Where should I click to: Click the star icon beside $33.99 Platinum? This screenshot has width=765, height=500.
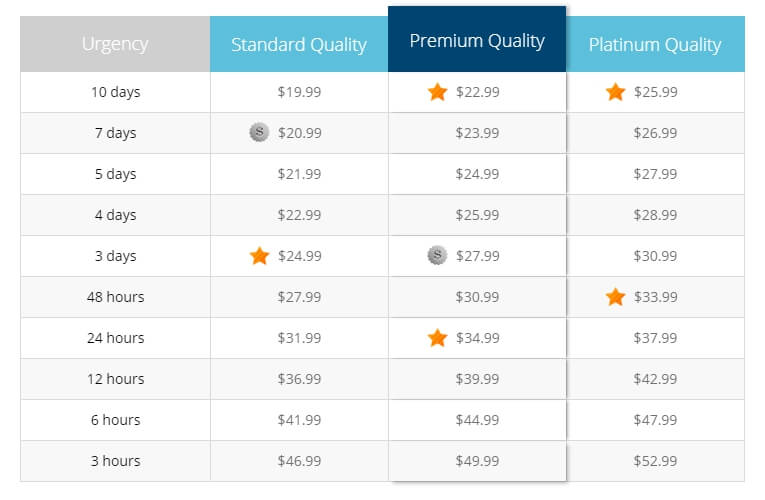click(x=615, y=297)
